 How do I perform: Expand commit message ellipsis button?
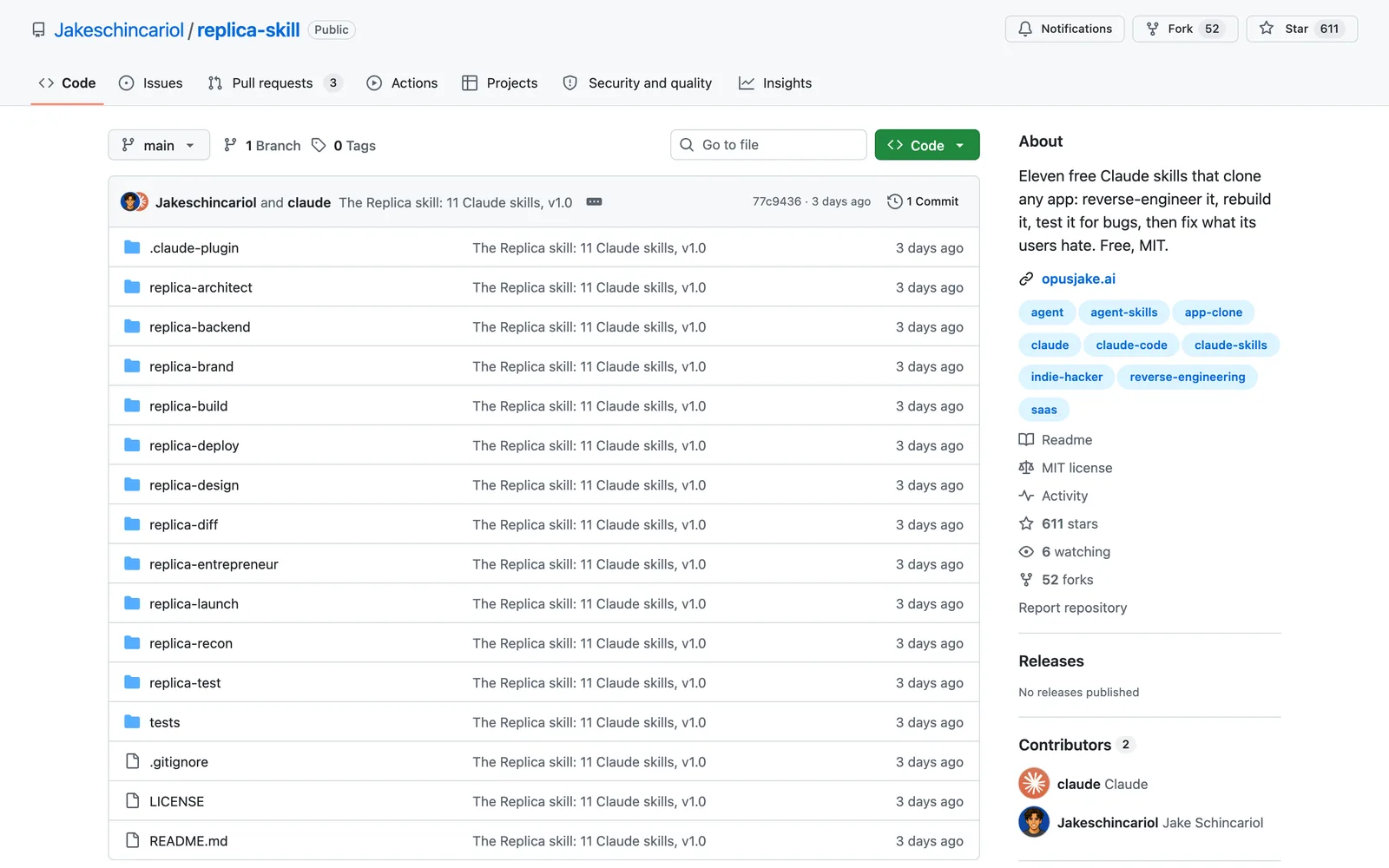[594, 201]
